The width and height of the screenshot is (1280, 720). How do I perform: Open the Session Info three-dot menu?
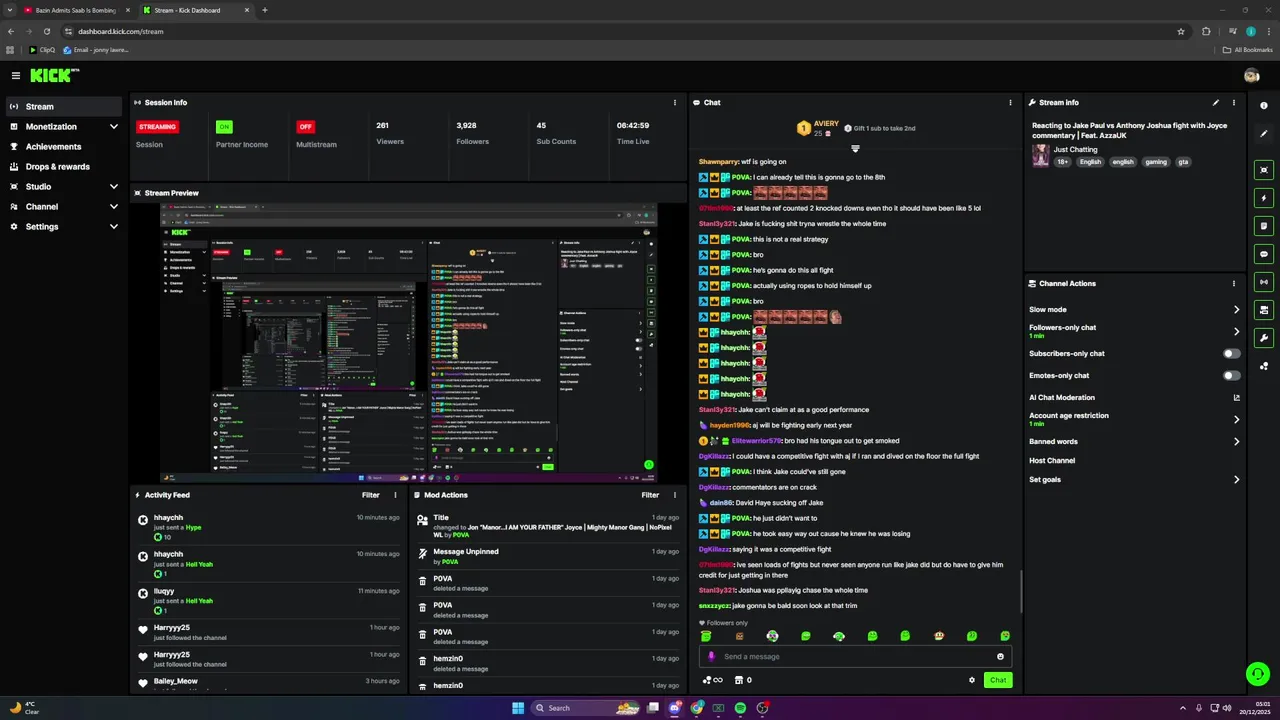[676, 102]
